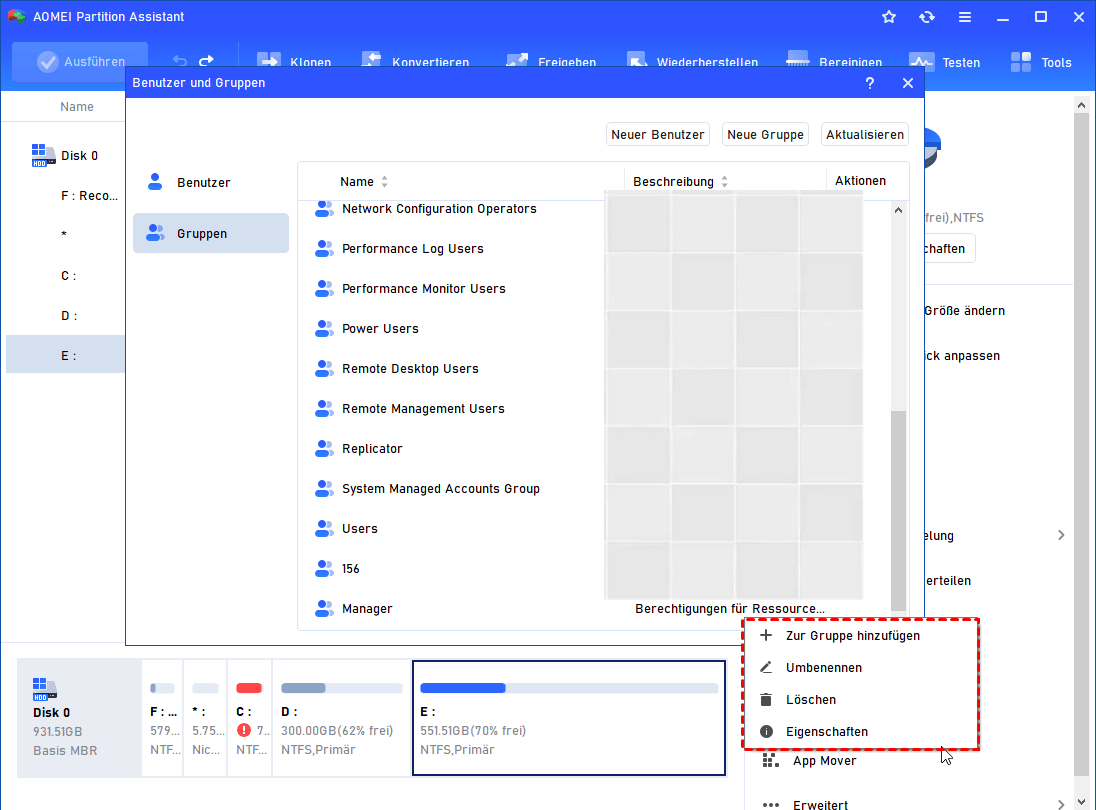The height and width of the screenshot is (810, 1096).
Task: Sort by Name column arrows
Action: click(x=384, y=182)
